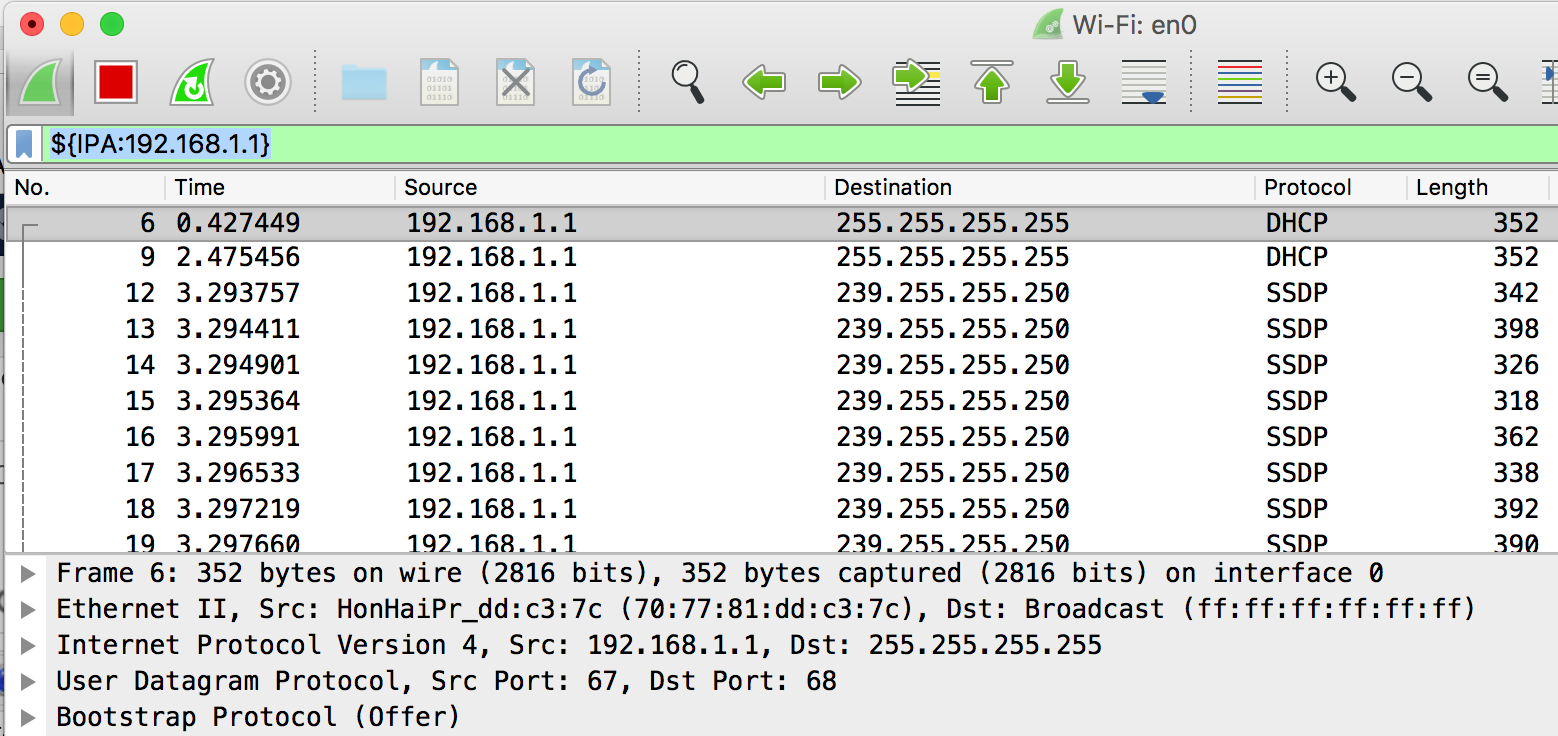Open capture options gear icon
The height and width of the screenshot is (736, 1558).
point(268,82)
